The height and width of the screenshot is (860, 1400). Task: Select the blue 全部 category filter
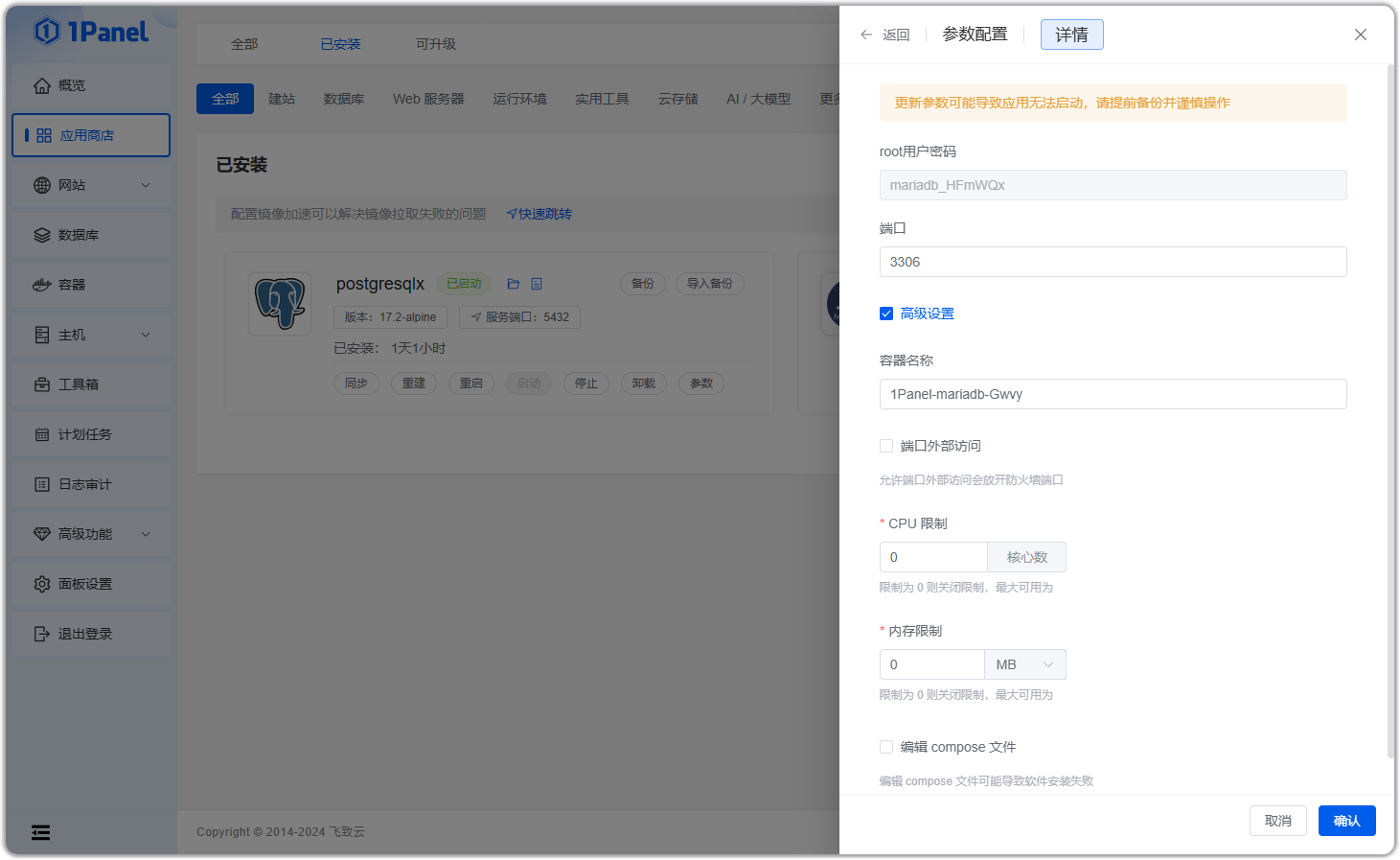[x=225, y=99]
